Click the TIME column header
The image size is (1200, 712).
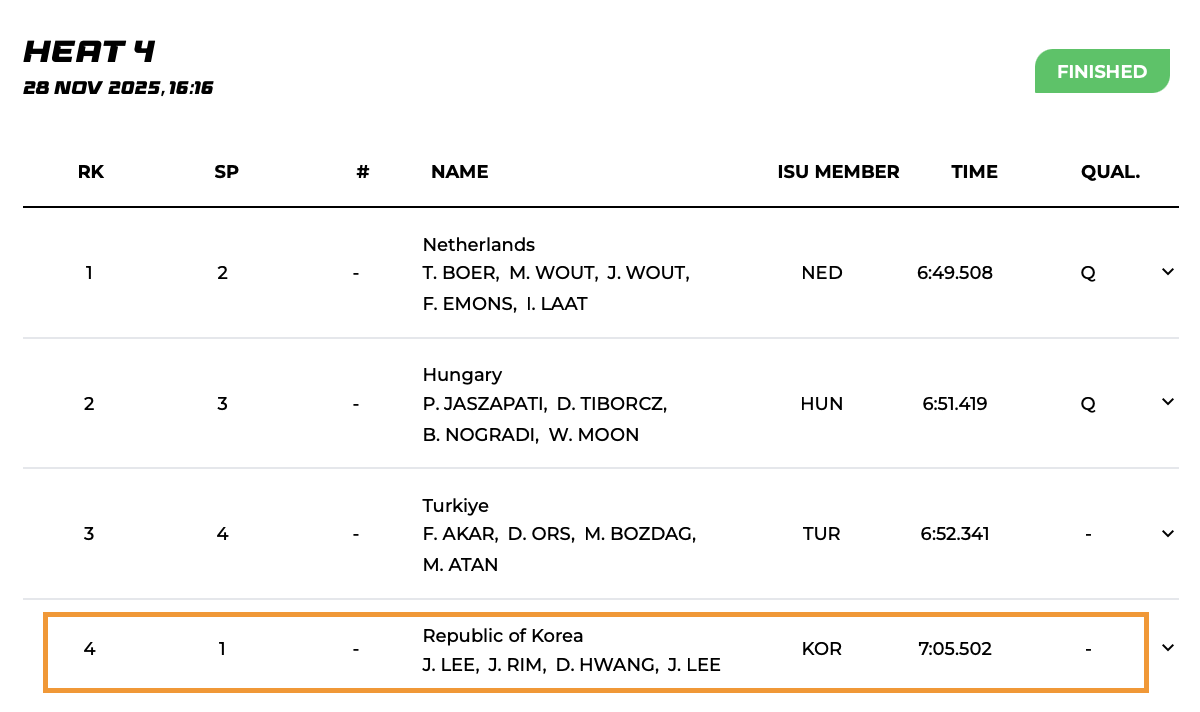(x=974, y=172)
